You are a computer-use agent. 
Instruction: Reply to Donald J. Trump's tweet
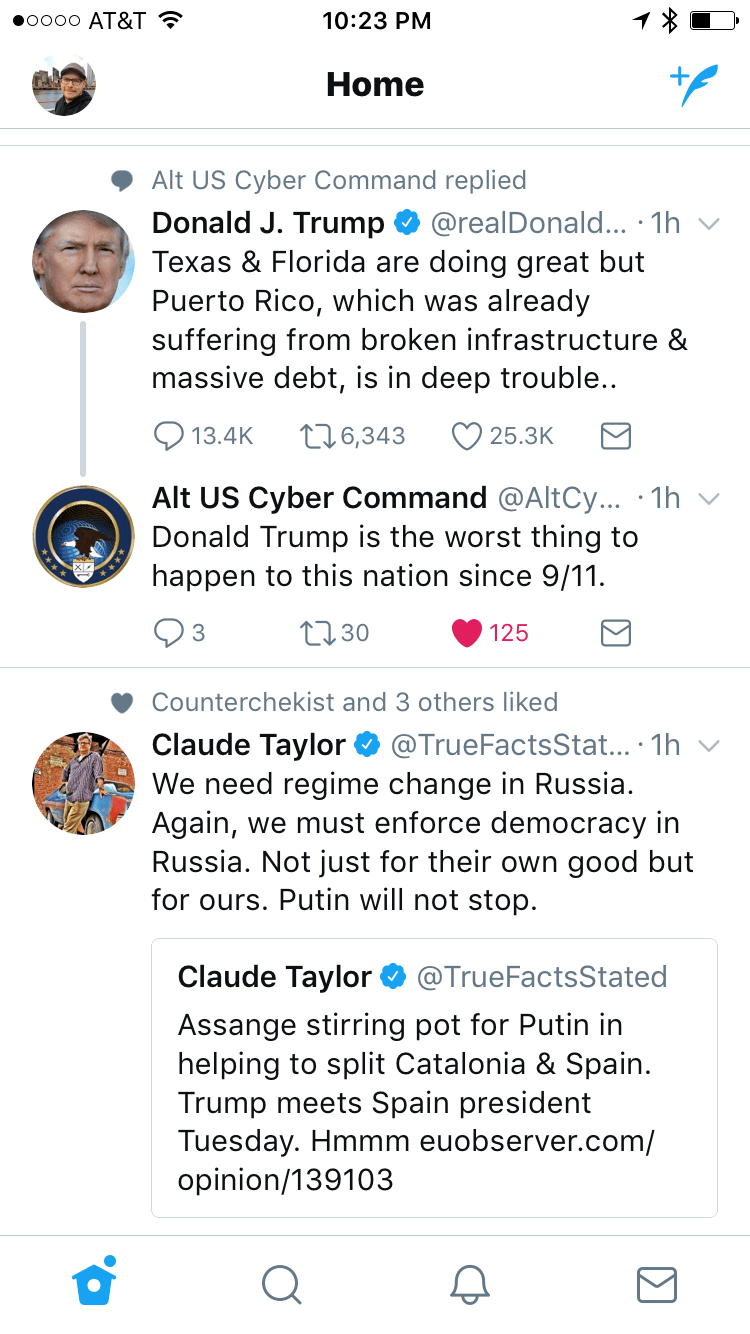pos(169,436)
